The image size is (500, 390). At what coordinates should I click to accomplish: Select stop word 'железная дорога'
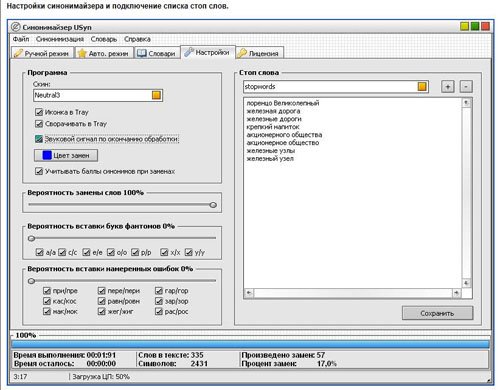[273, 111]
